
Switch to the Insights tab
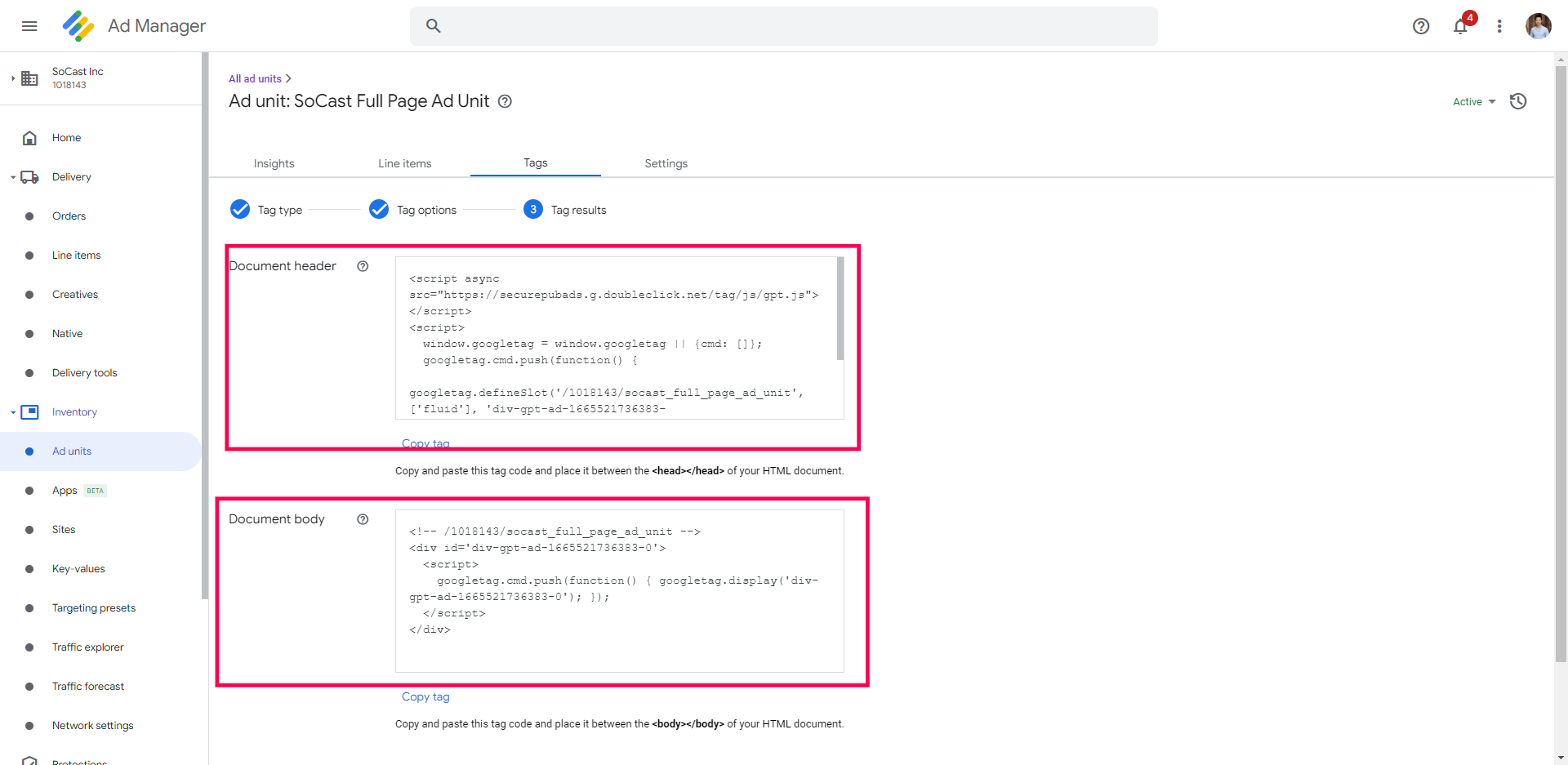tap(274, 163)
